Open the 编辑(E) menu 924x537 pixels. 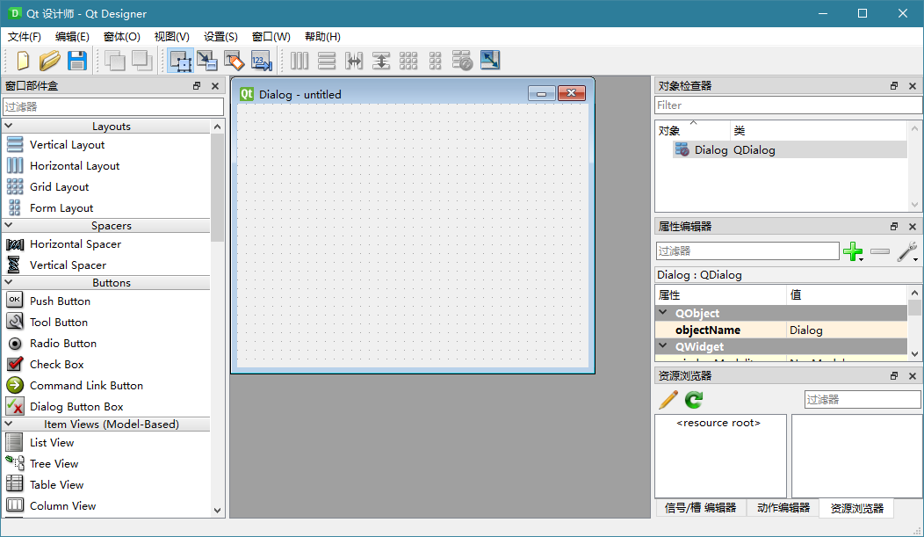click(72, 37)
